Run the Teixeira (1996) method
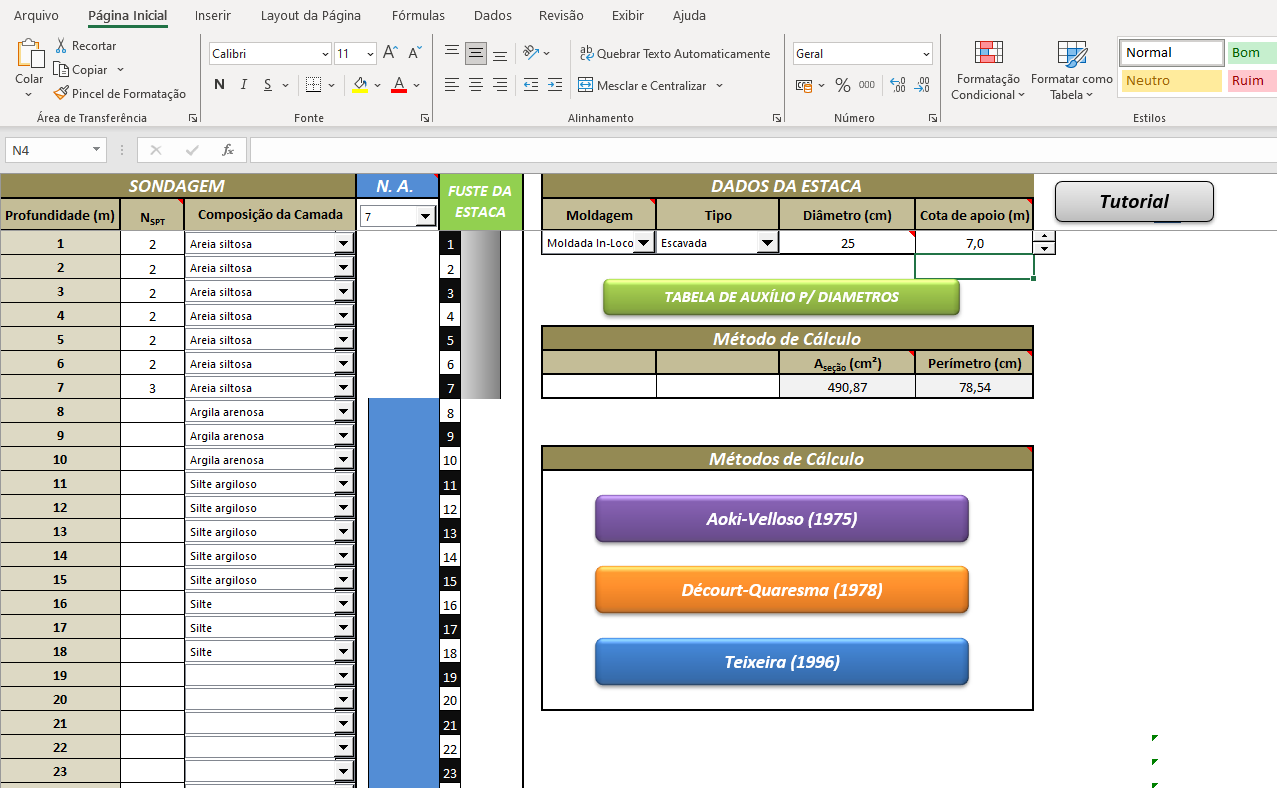Screen dimensions: 1277x788 782,662
